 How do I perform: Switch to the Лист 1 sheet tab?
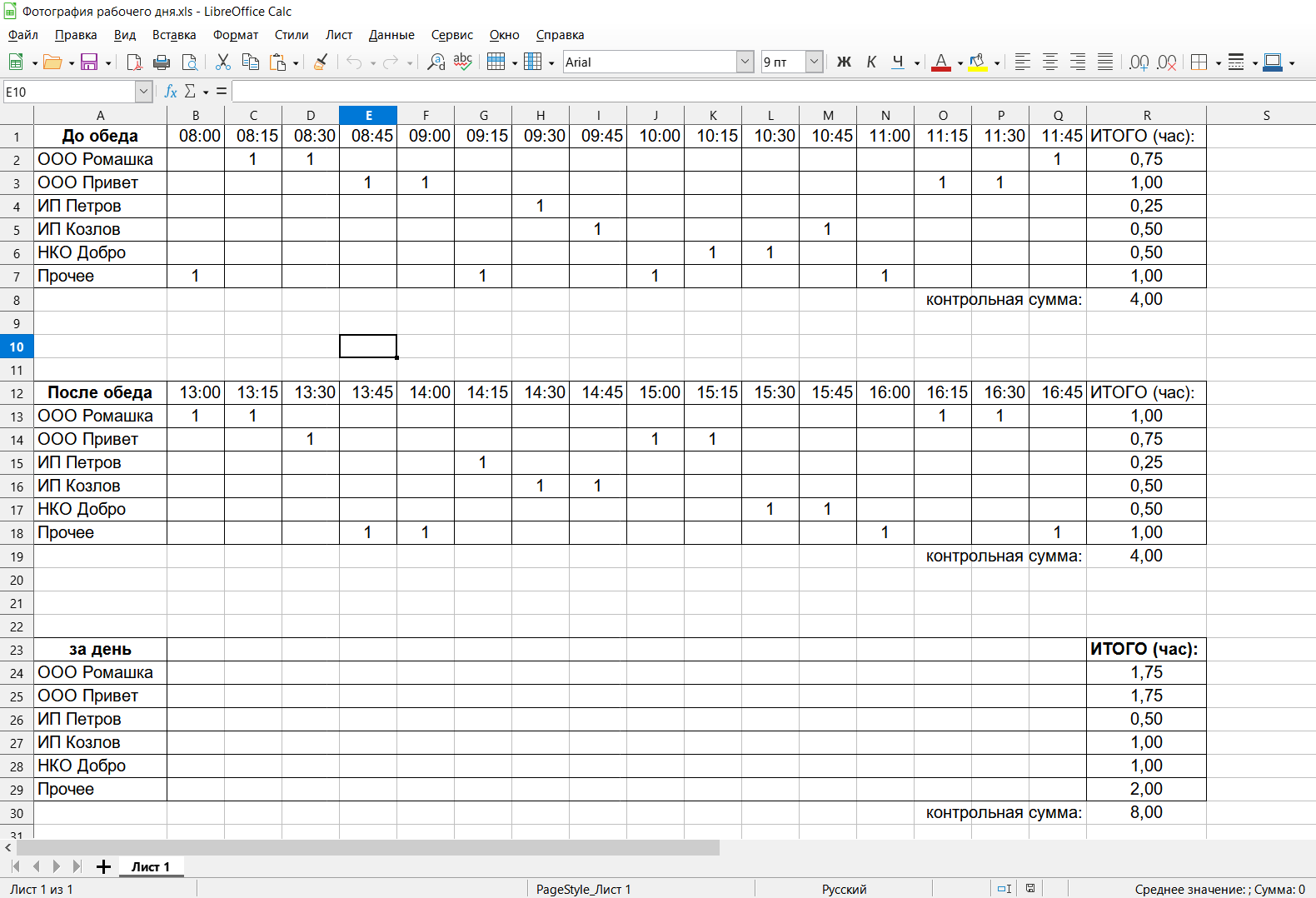(x=150, y=867)
